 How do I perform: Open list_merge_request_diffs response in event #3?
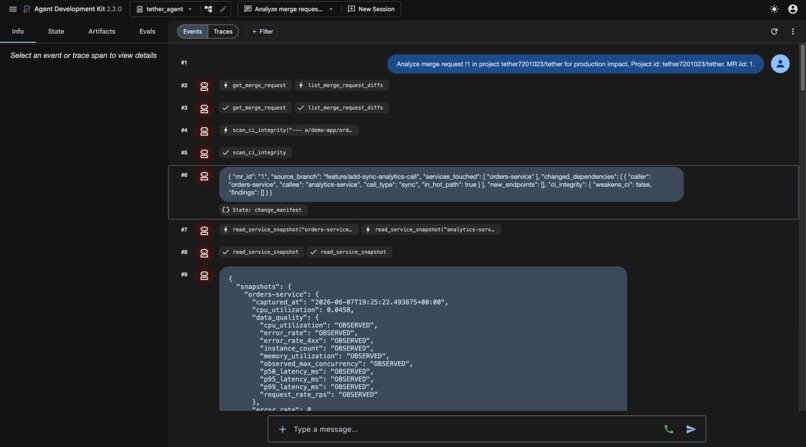tap(341, 108)
